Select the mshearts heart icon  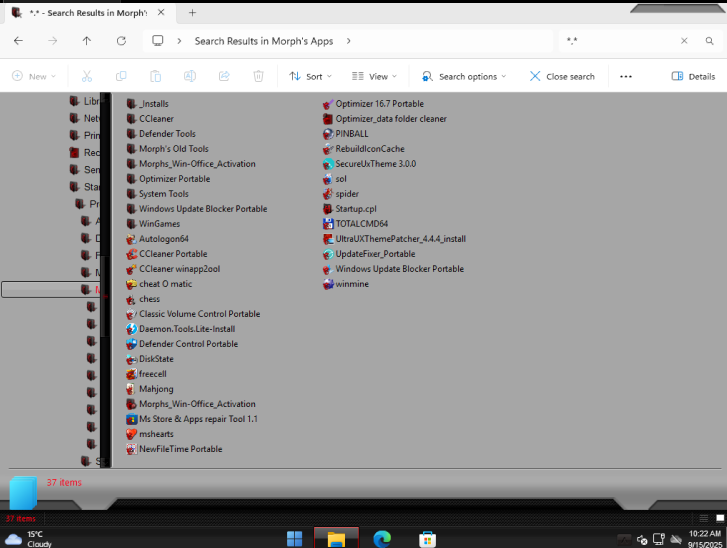click(x=132, y=434)
